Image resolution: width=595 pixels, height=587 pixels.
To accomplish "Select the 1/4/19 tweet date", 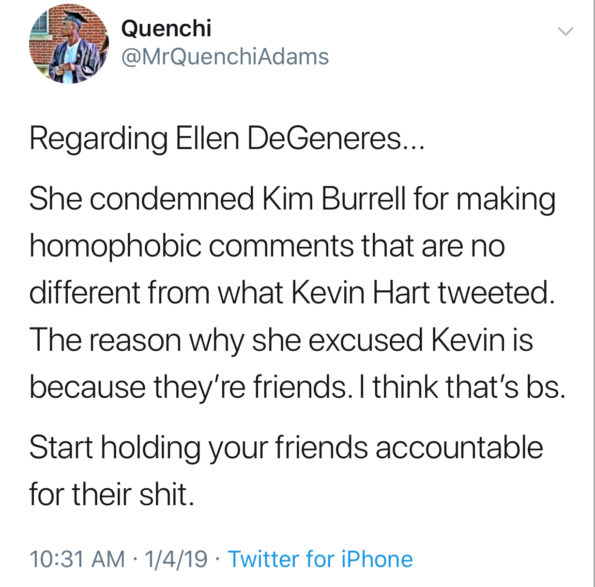I will click(x=176, y=559).
